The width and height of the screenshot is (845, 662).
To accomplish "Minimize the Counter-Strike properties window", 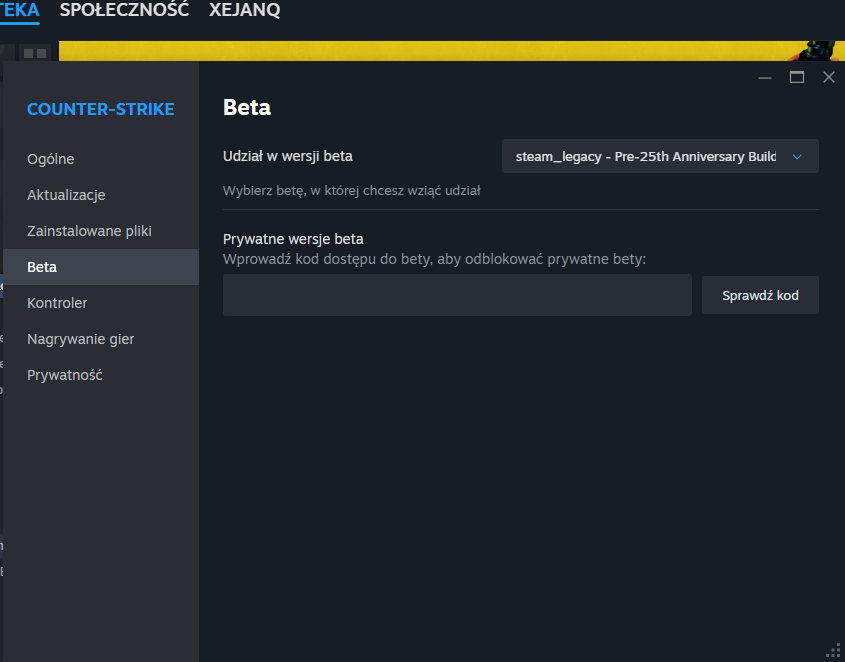I will 765,78.
